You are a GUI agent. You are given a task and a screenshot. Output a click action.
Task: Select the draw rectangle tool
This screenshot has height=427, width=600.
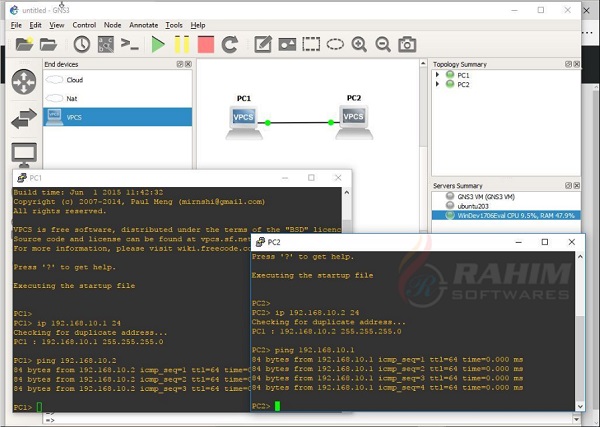click(311, 44)
